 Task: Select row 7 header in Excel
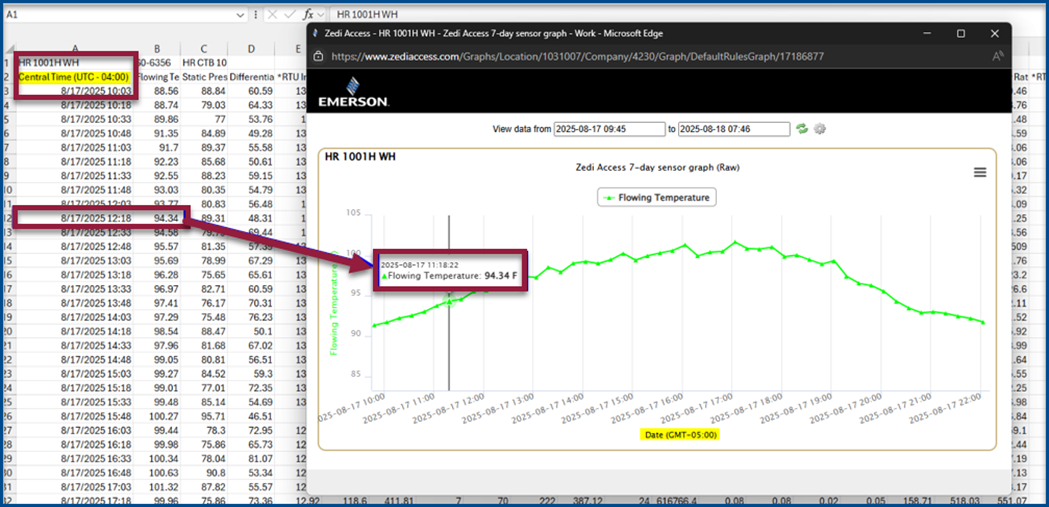click(9, 147)
